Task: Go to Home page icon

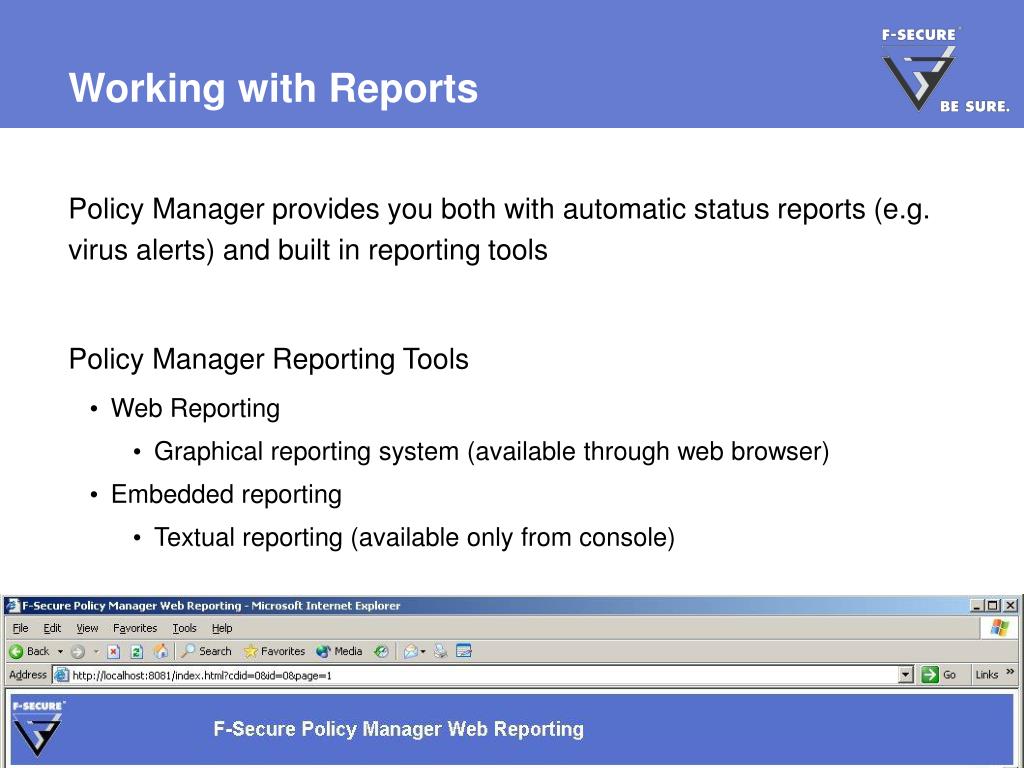Action: pos(161,651)
